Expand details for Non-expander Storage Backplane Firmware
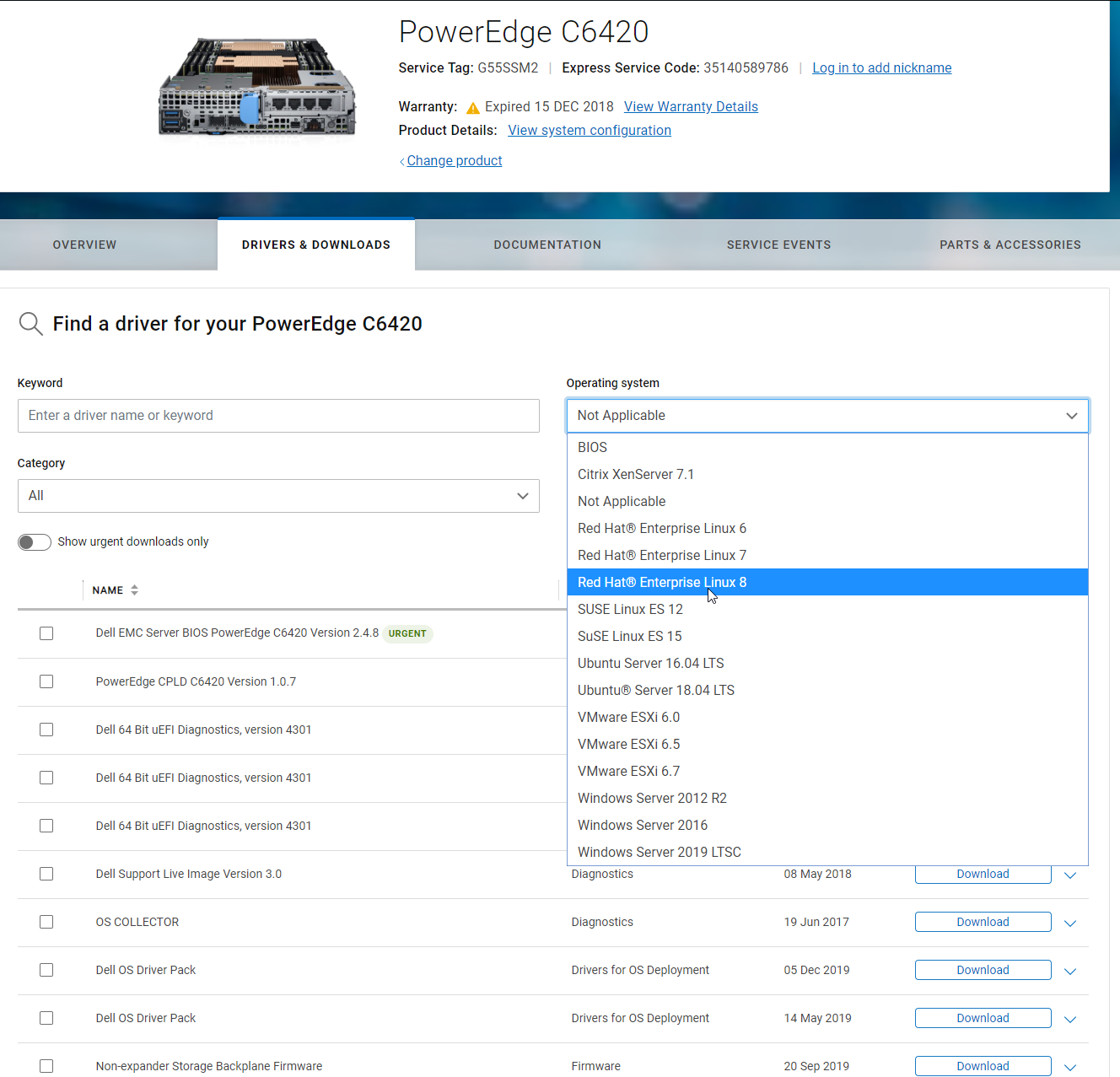 coord(1070,1067)
